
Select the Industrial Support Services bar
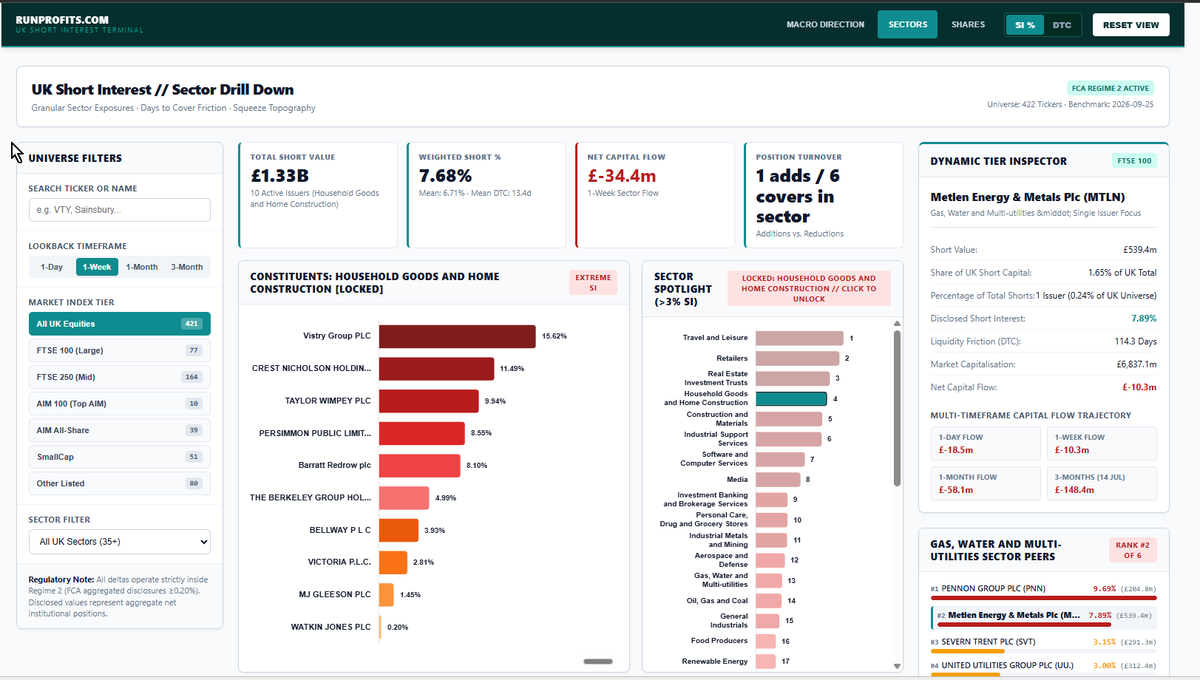coord(788,439)
